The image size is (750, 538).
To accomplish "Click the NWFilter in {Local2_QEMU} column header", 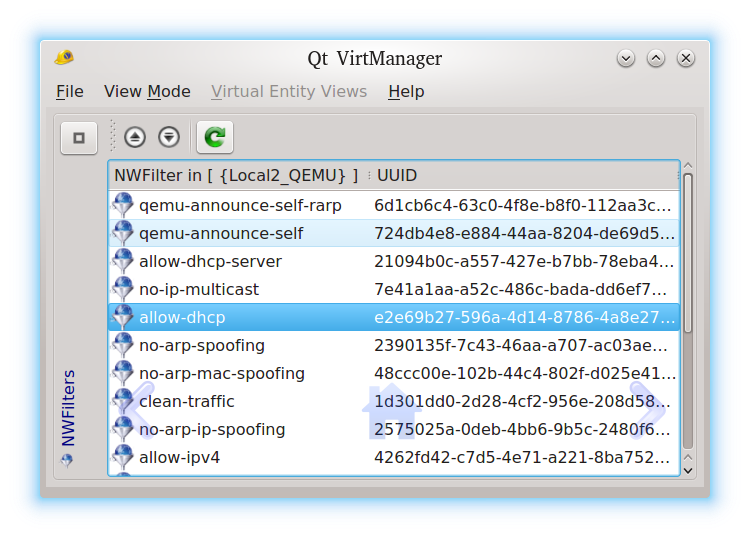I will (x=237, y=176).
